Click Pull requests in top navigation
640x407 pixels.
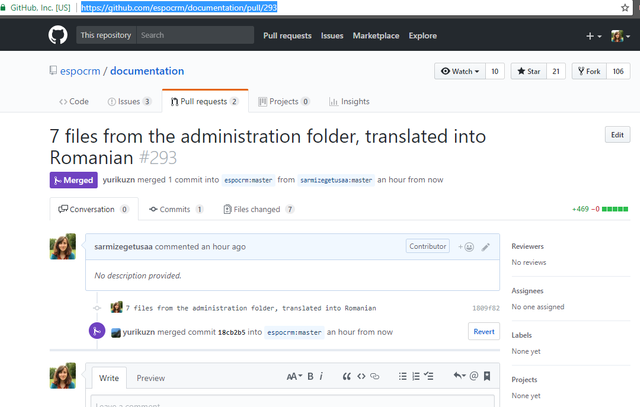pyautogui.click(x=287, y=36)
